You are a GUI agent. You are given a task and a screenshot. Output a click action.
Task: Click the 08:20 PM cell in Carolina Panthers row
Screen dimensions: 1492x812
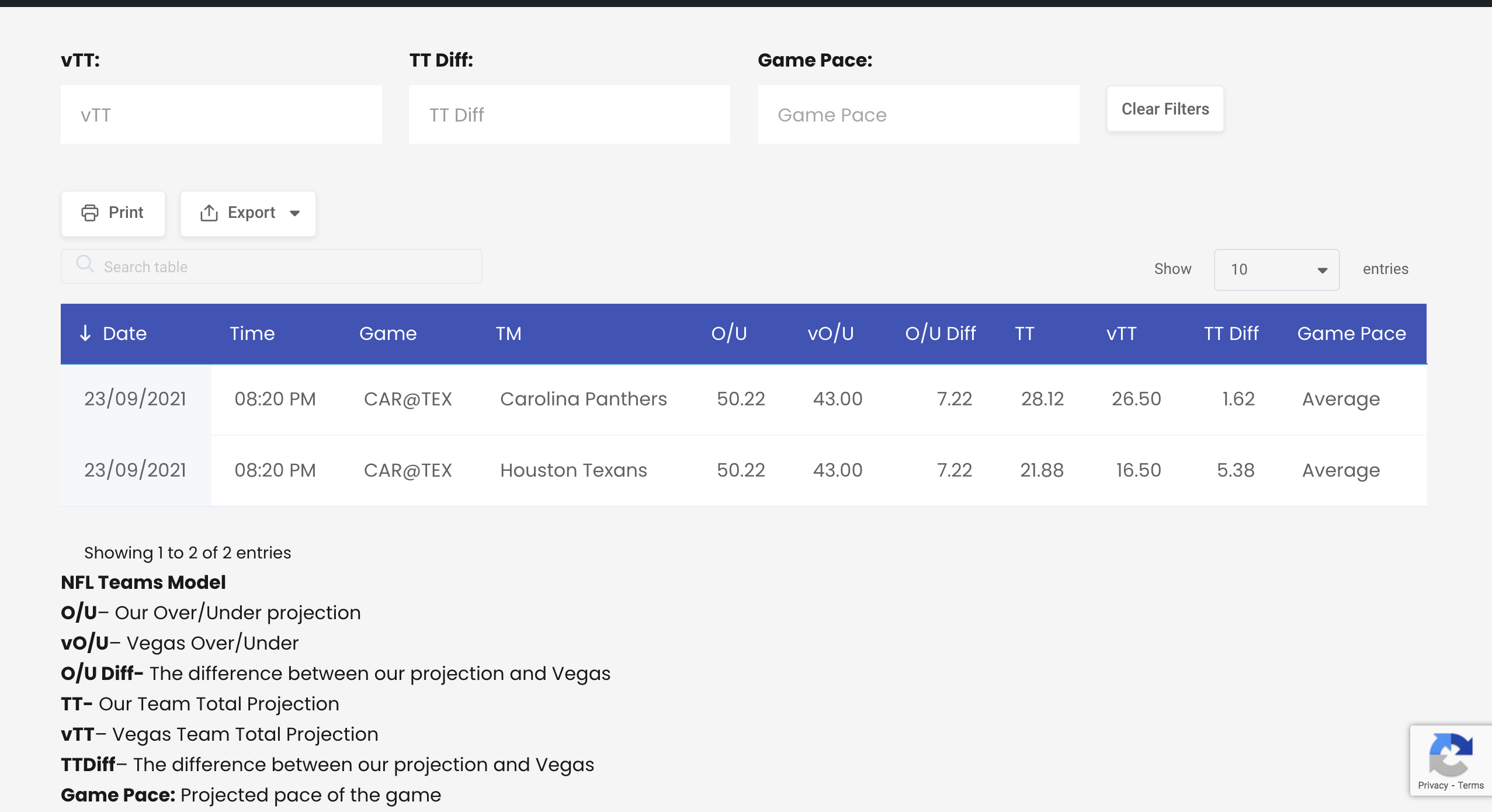[275, 399]
